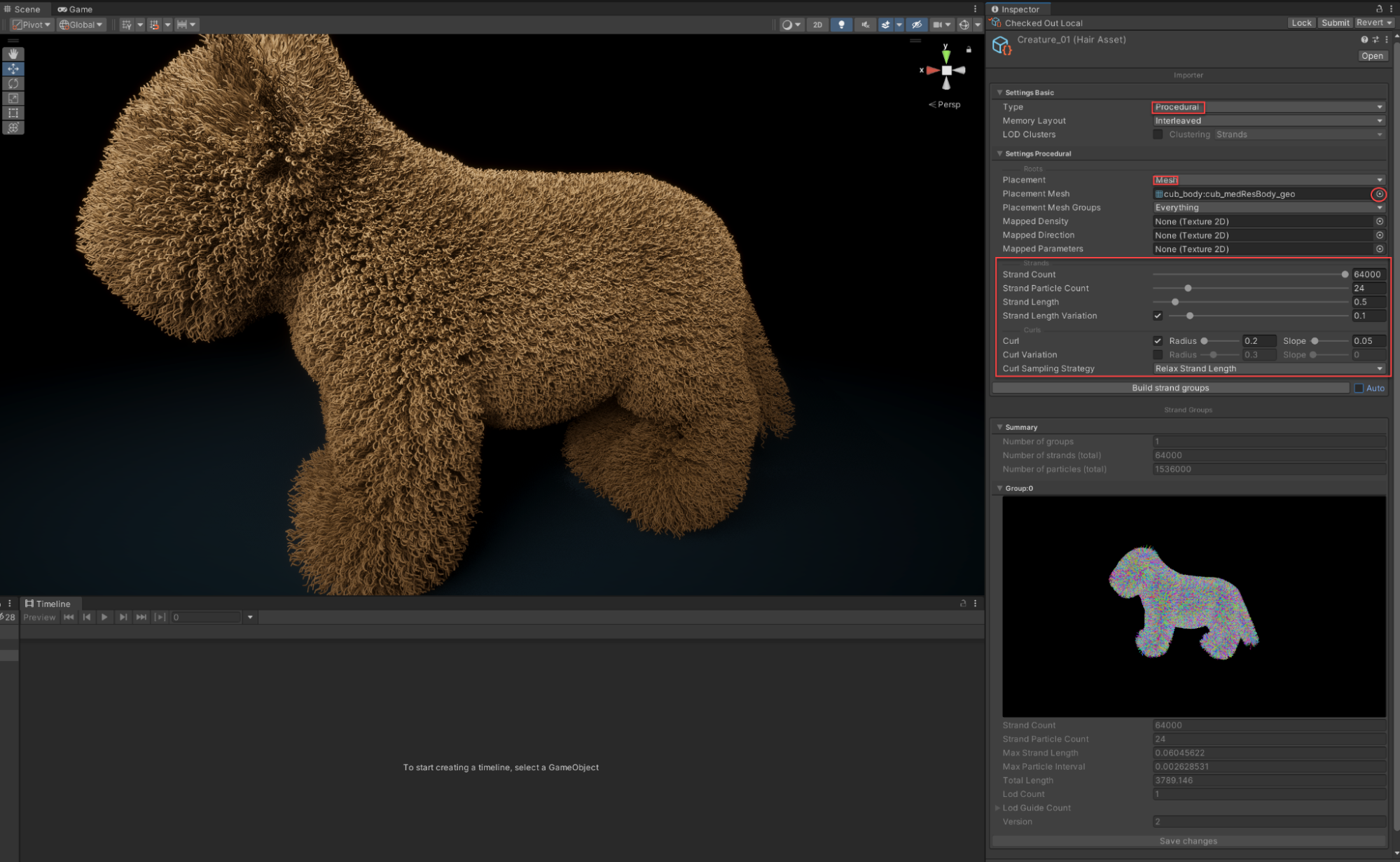
Task: Select the Scale tool
Action: (13, 98)
